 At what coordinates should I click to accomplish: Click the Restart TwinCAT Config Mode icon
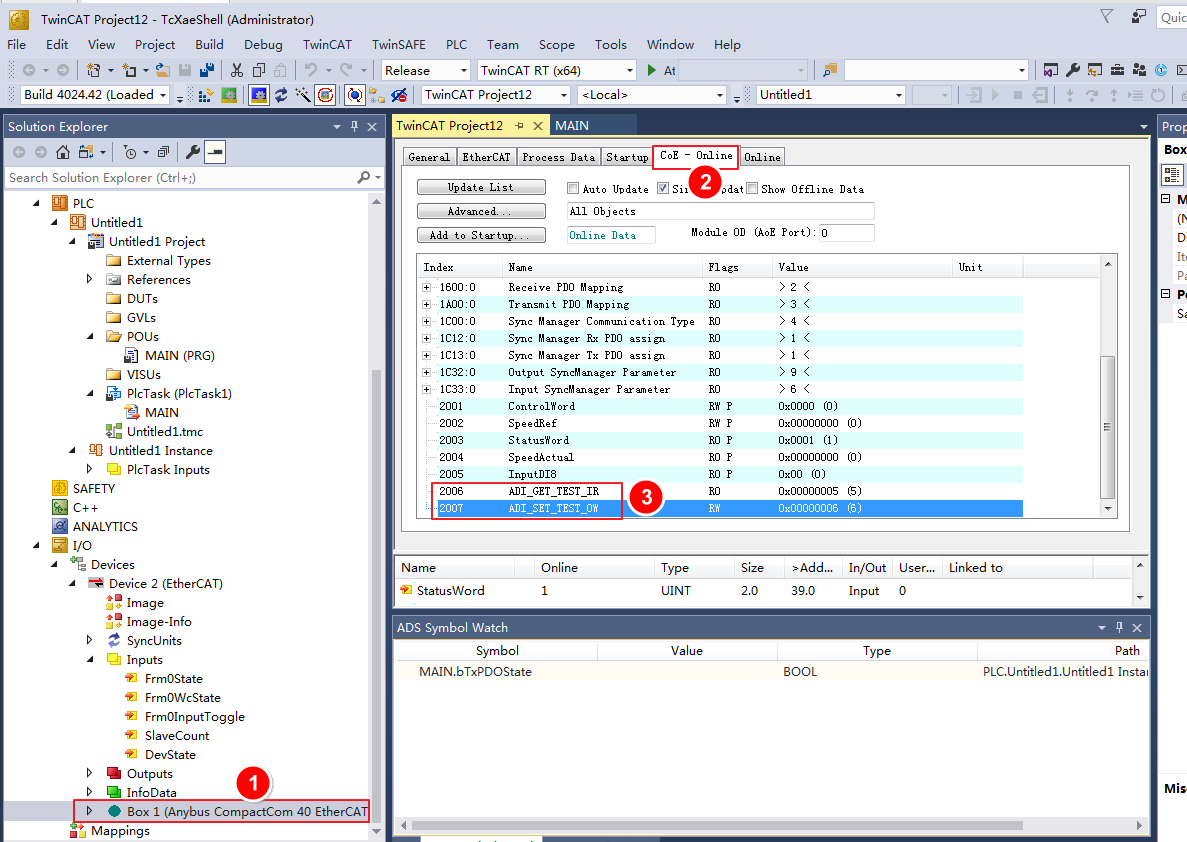tap(259, 95)
